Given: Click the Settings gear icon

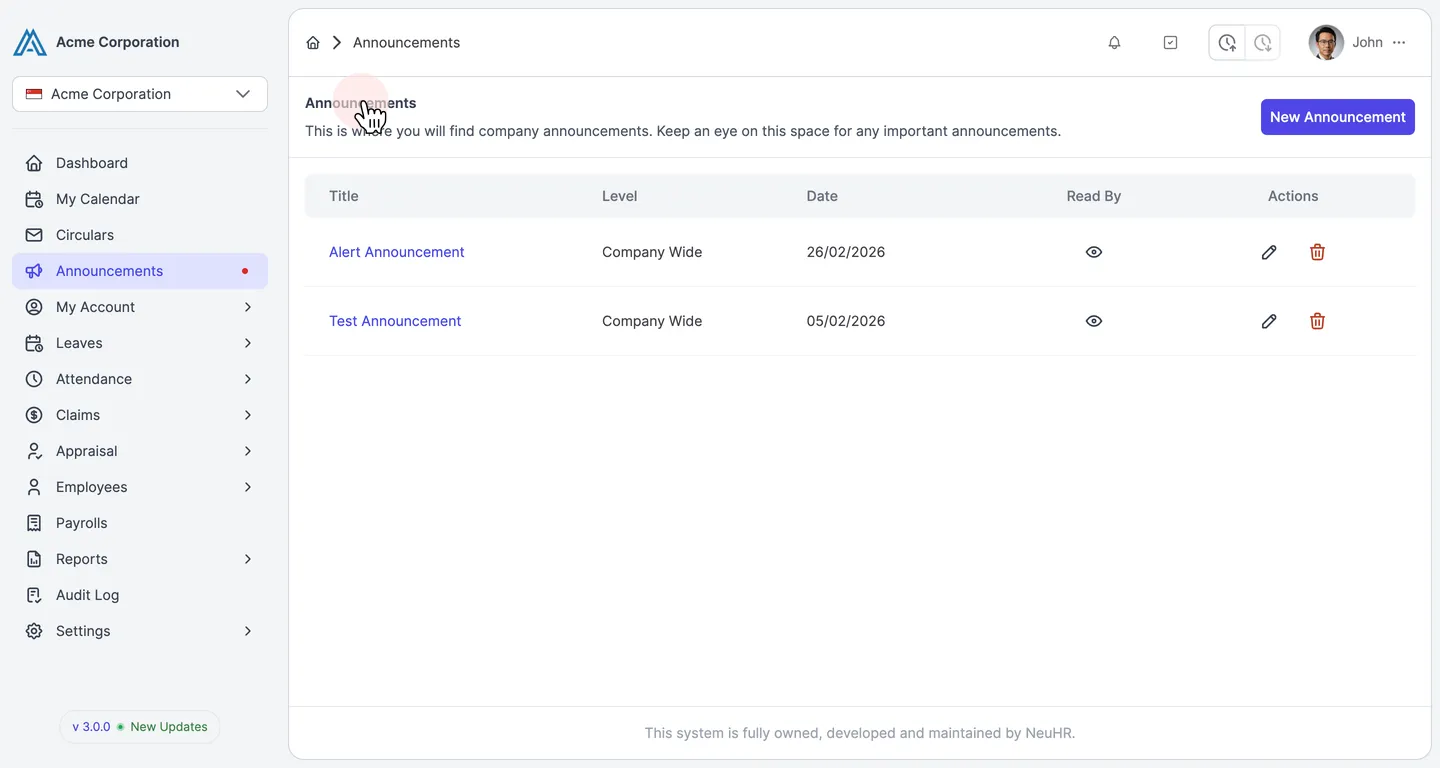Looking at the screenshot, I should (34, 631).
